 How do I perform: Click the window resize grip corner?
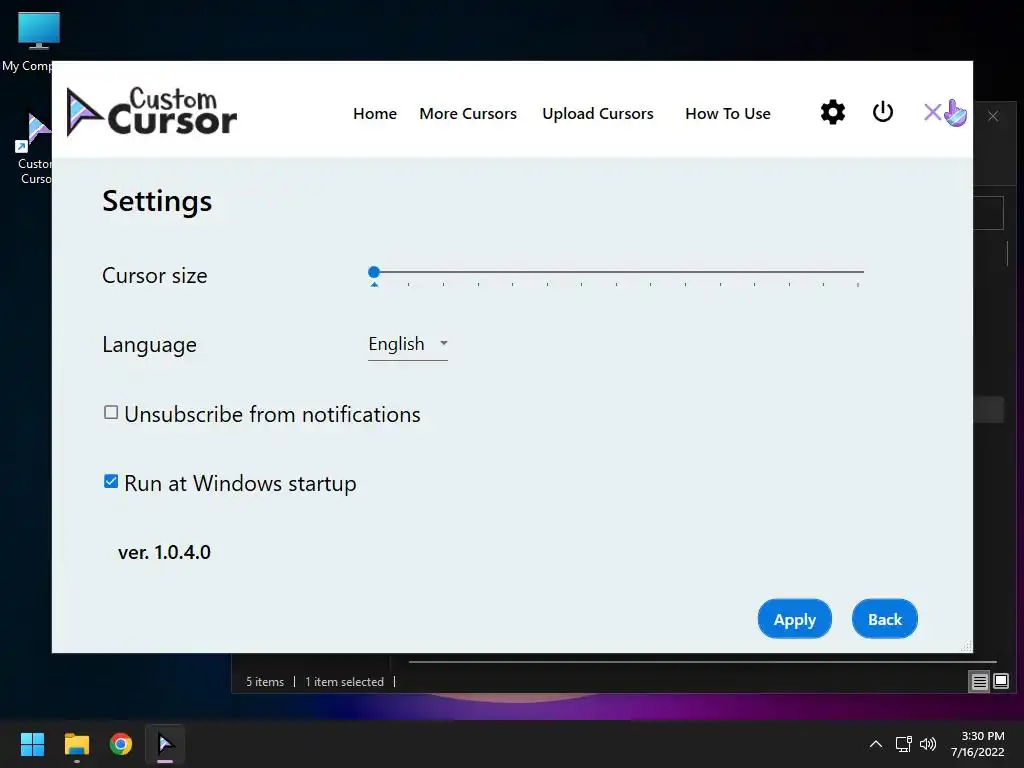(x=967, y=647)
